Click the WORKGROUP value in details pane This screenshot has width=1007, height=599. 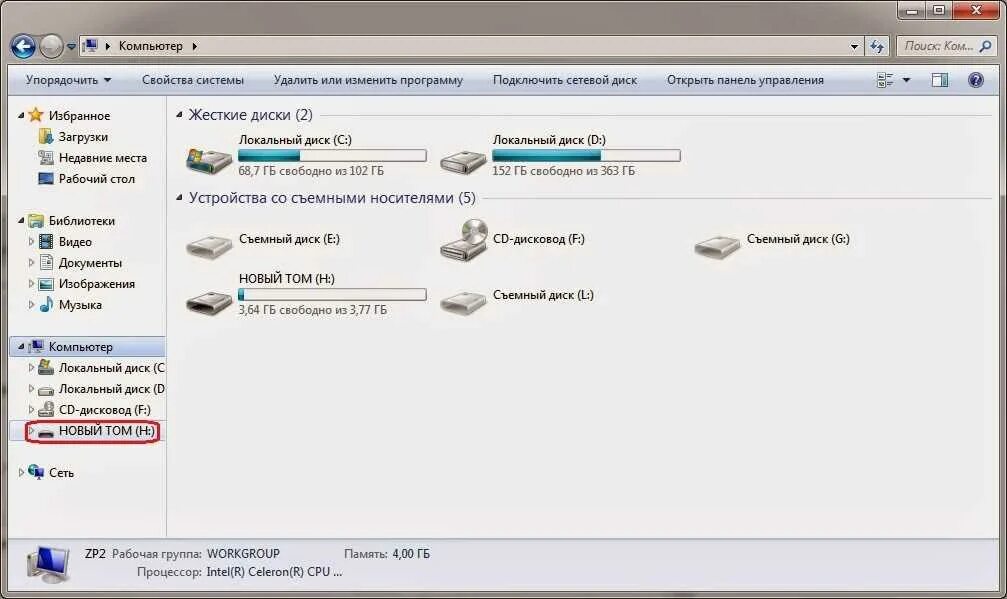click(x=243, y=553)
